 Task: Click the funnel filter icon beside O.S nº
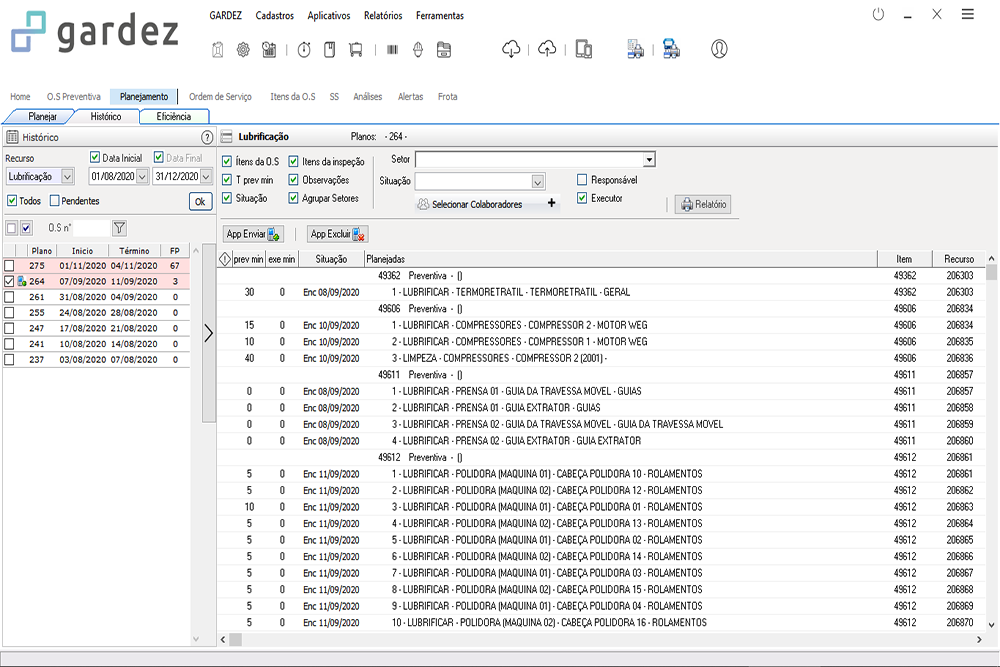click(119, 228)
